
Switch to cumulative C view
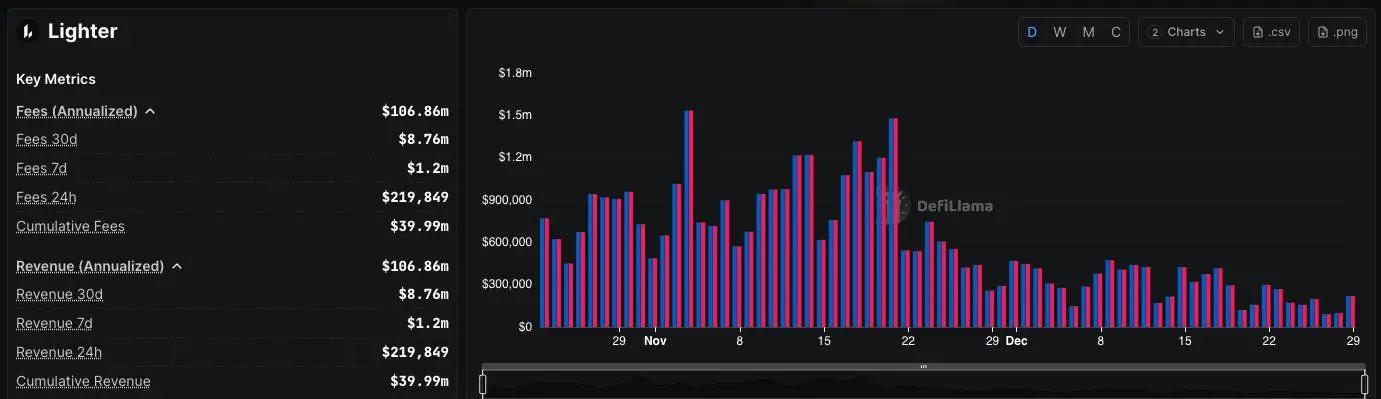pos(1116,32)
